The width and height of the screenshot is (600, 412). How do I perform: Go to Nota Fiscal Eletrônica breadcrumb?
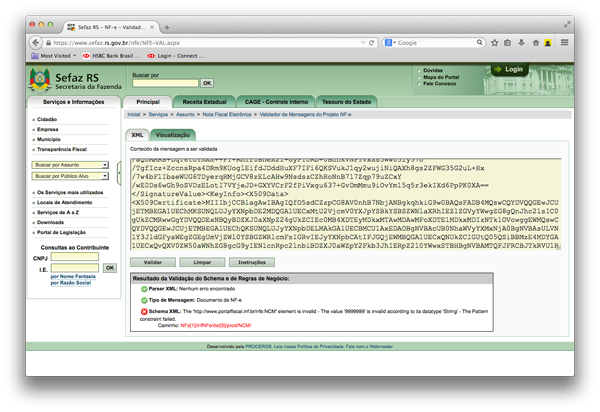click(x=227, y=114)
